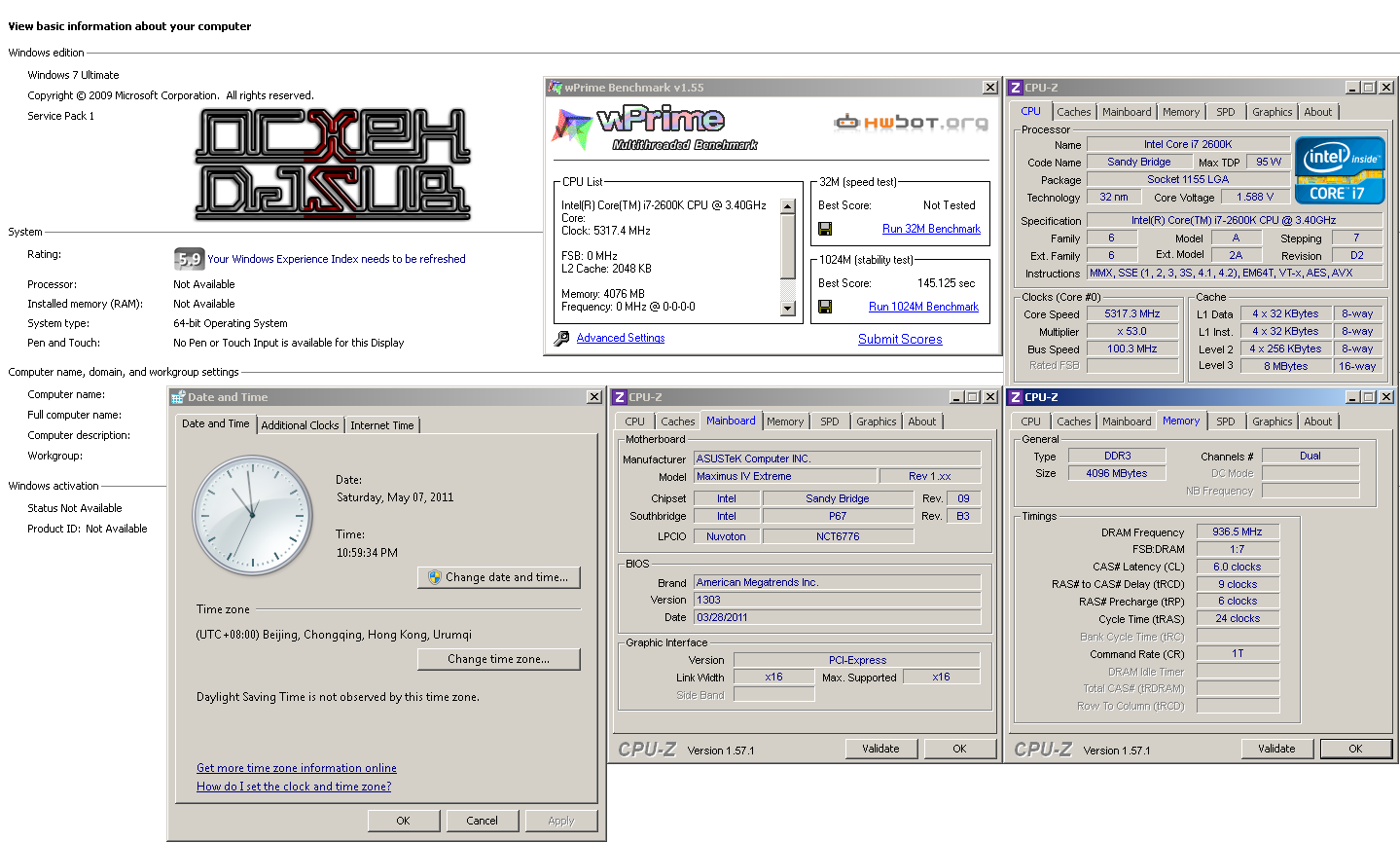Click Change time zone button
This screenshot has height=843, width=1400.
[499, 659]
